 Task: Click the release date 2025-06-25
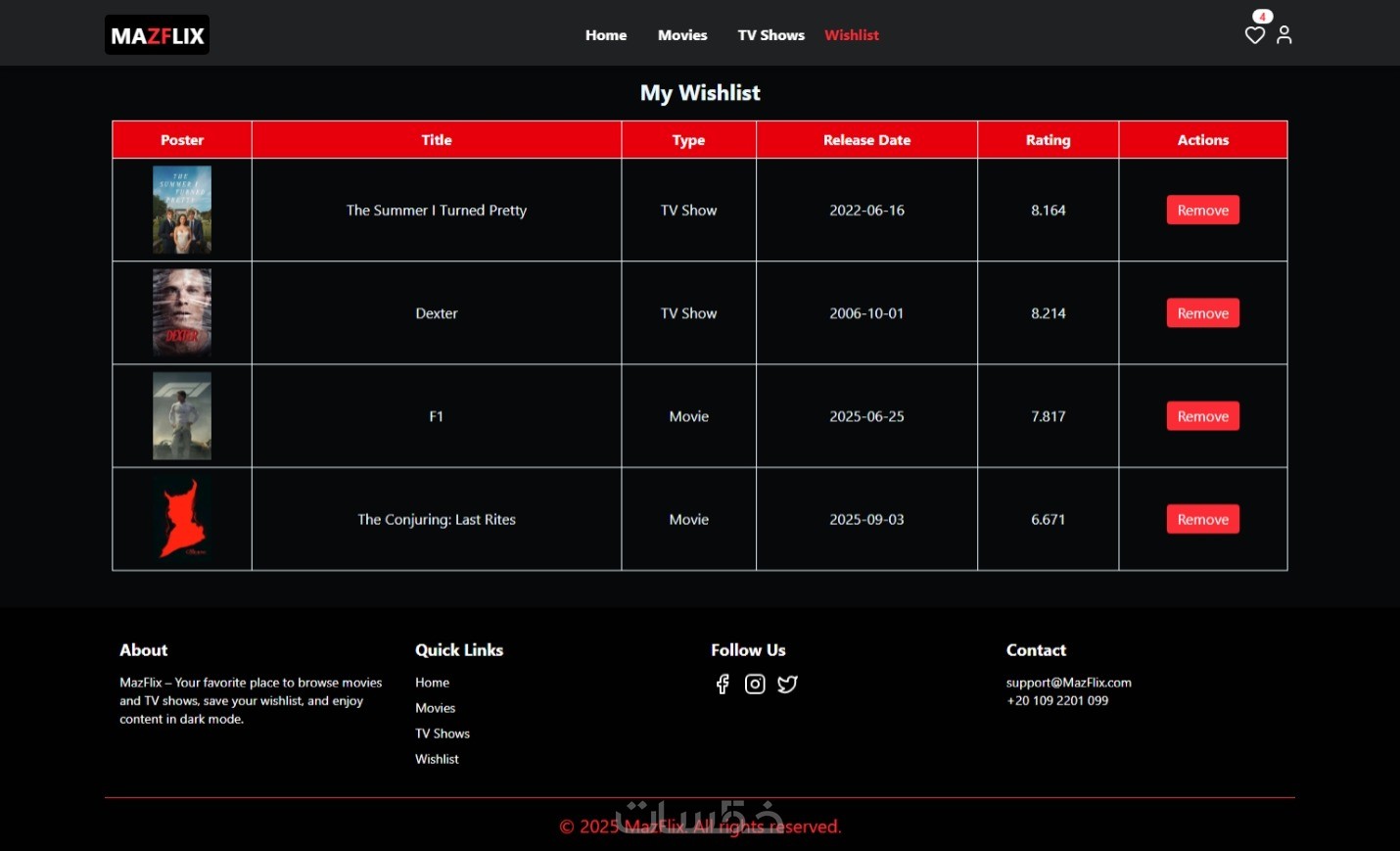point(866,416)
